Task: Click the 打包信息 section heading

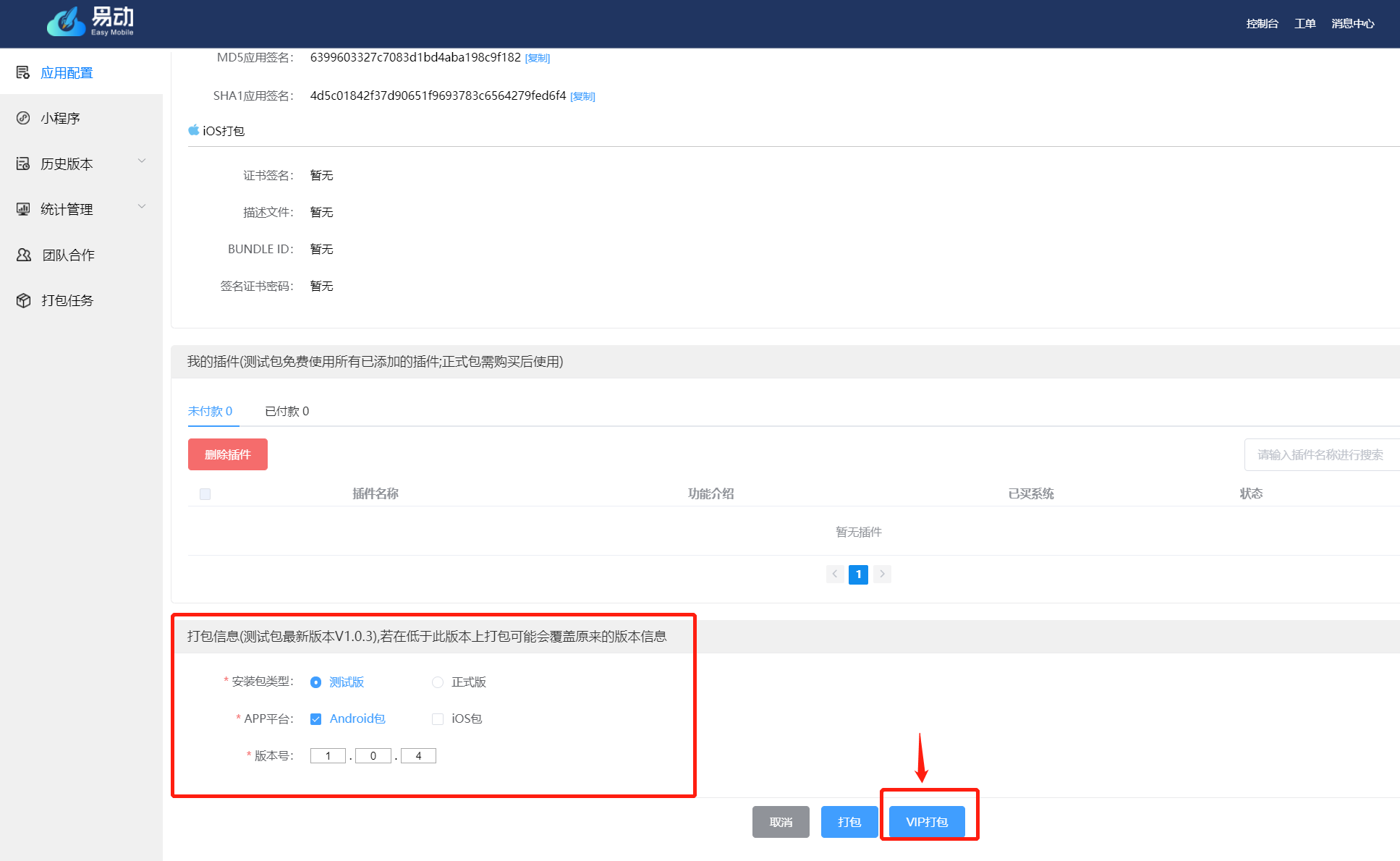Action: [427, 637]
